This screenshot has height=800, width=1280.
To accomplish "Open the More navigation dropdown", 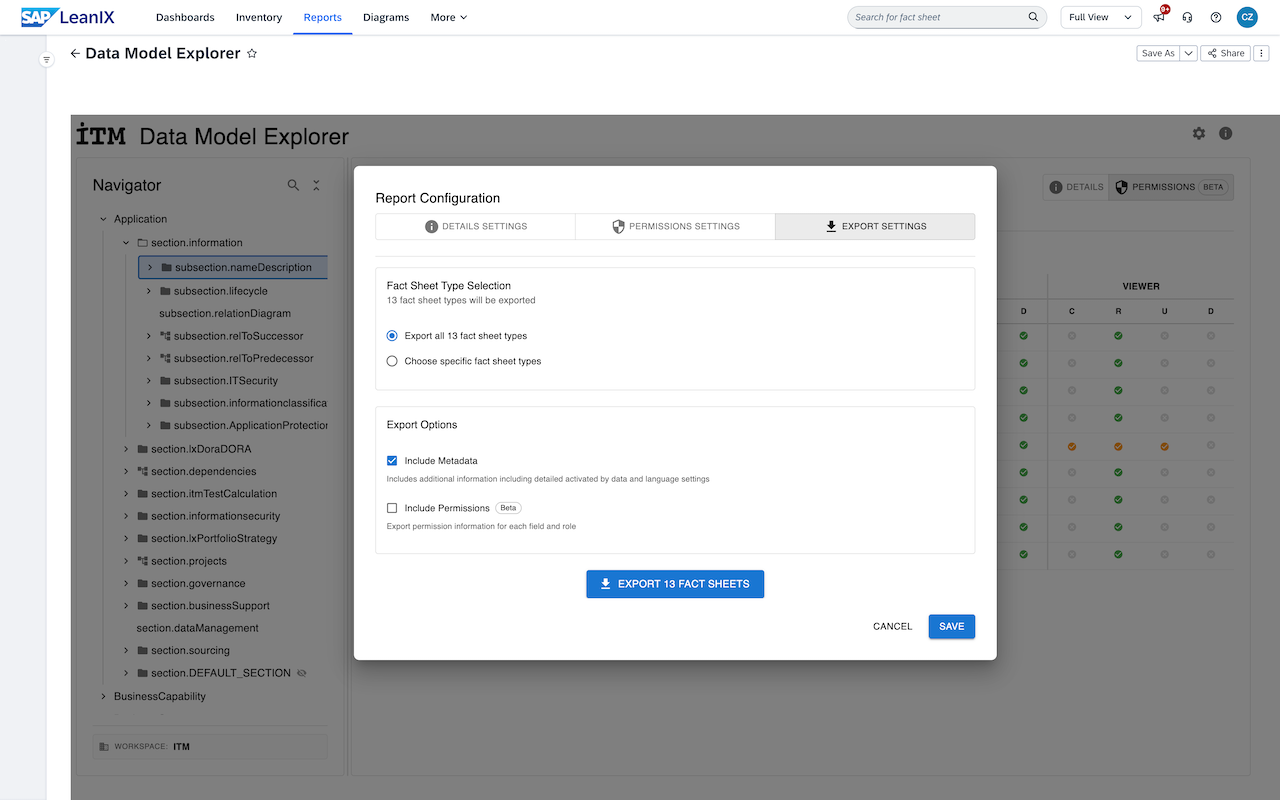I will click(449, 17).
